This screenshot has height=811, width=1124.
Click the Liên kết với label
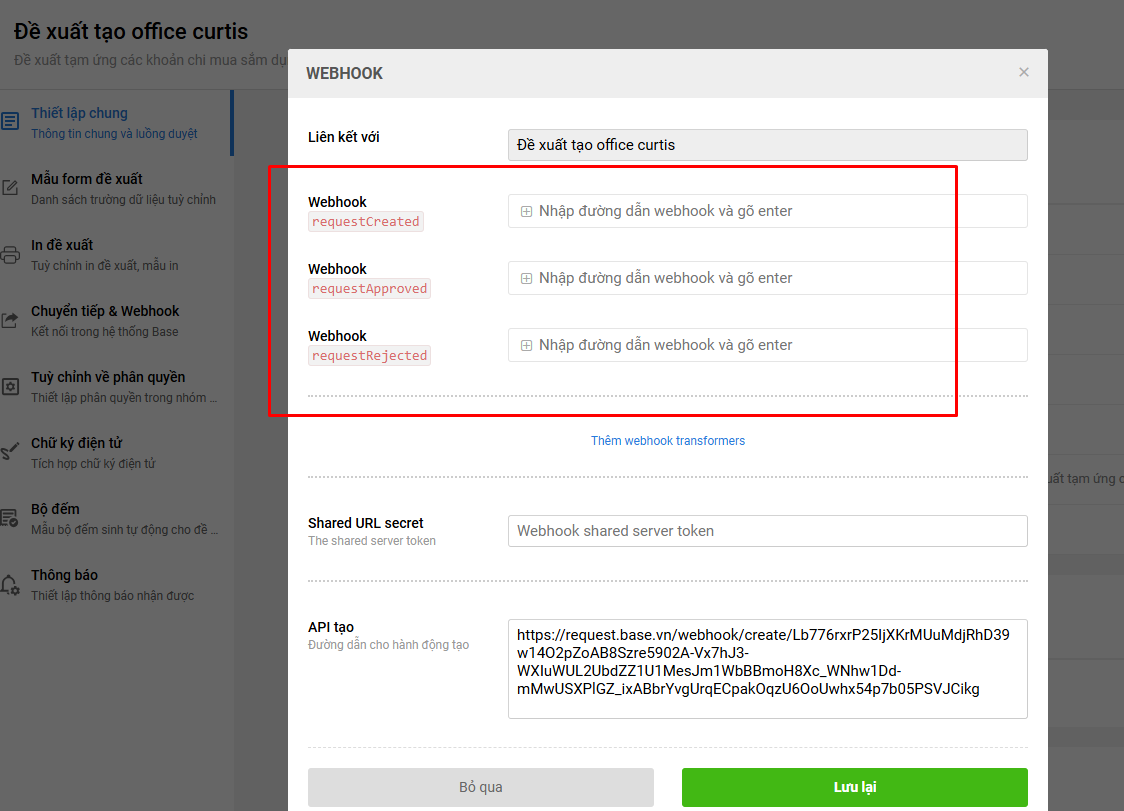[x=344, y=137]
